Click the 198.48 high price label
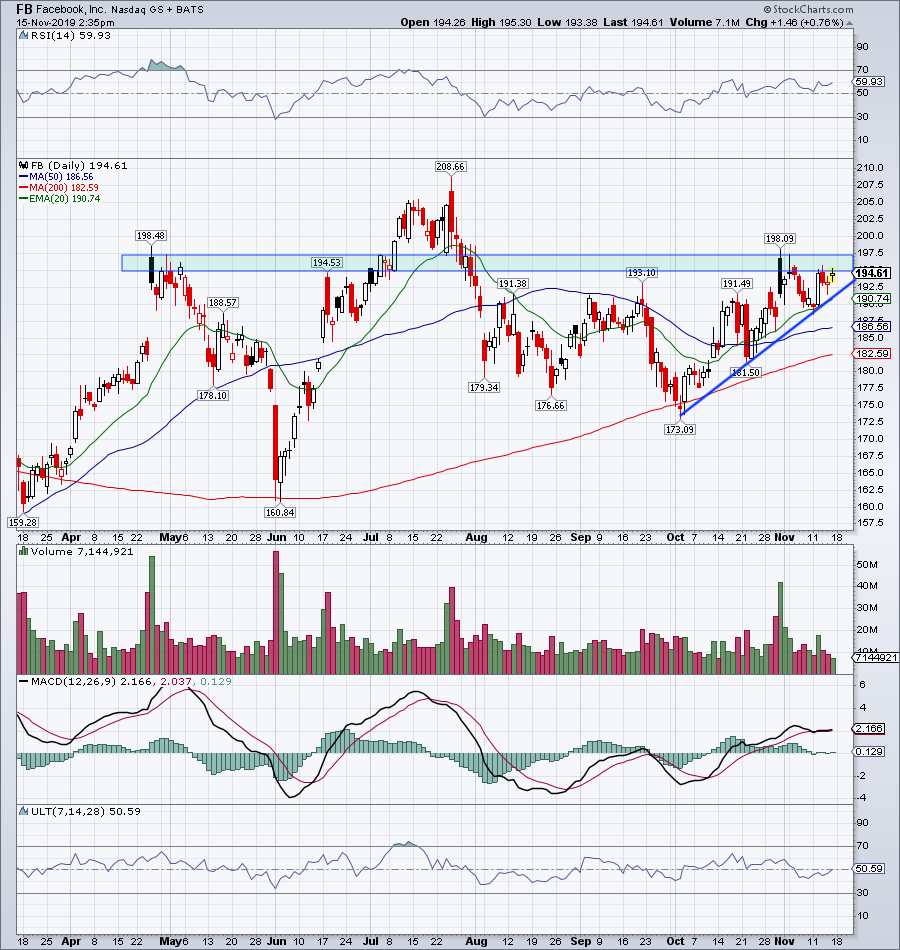Image resolution: width=900 pixels, height=950 pixels. click(x=150, y=236)
